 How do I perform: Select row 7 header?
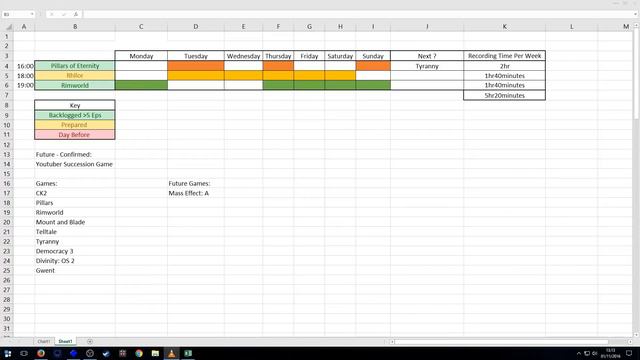7,95
